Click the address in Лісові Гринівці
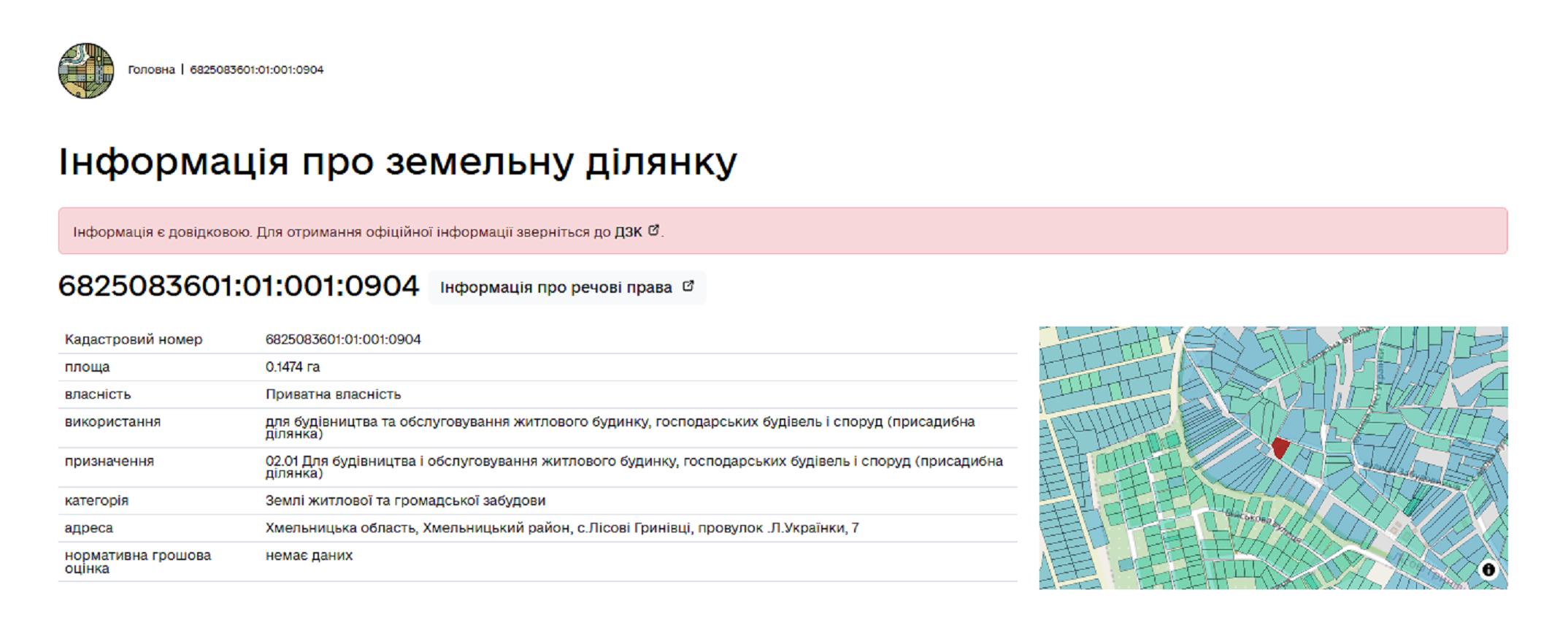The width and height of the screenshot is (1568, 620). click(561, 528)
